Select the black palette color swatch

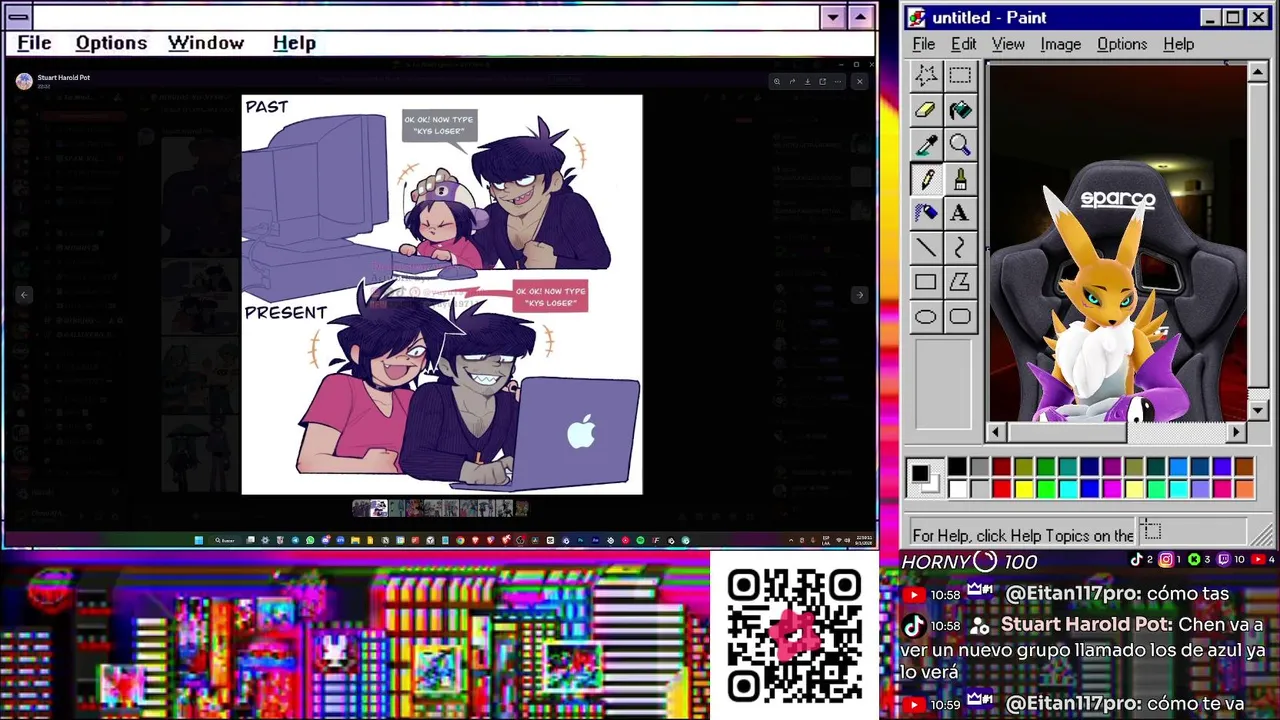(x=957, y=466)
